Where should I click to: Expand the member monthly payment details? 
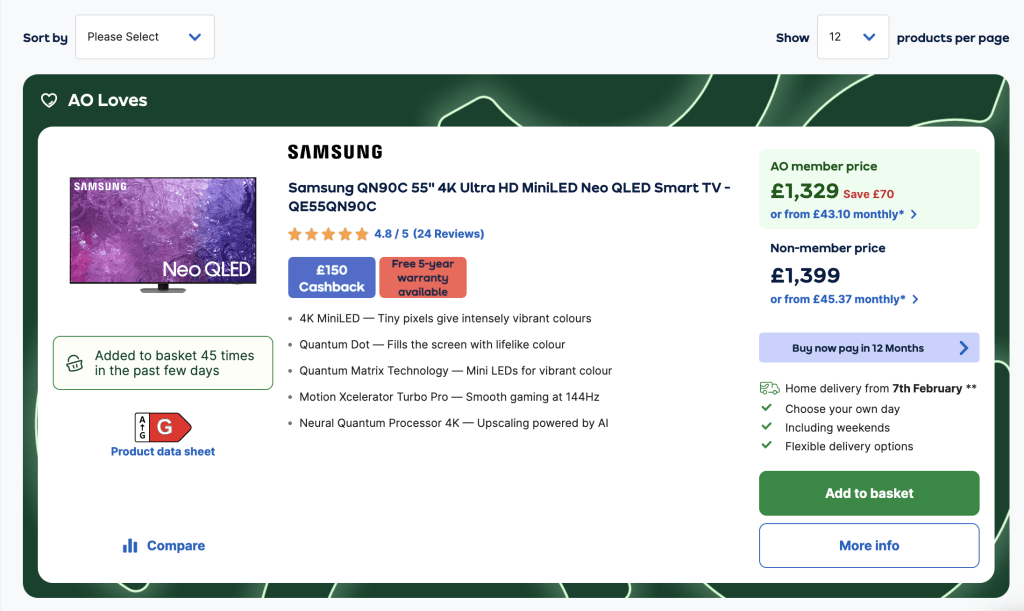(x=842, y=215)
